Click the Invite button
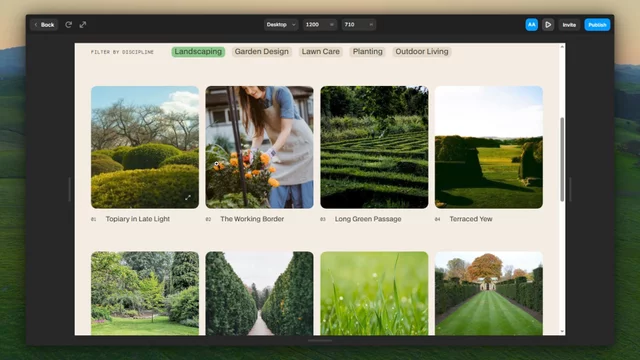The height and width of the screenshot is (360, 640). click(569, 24)
